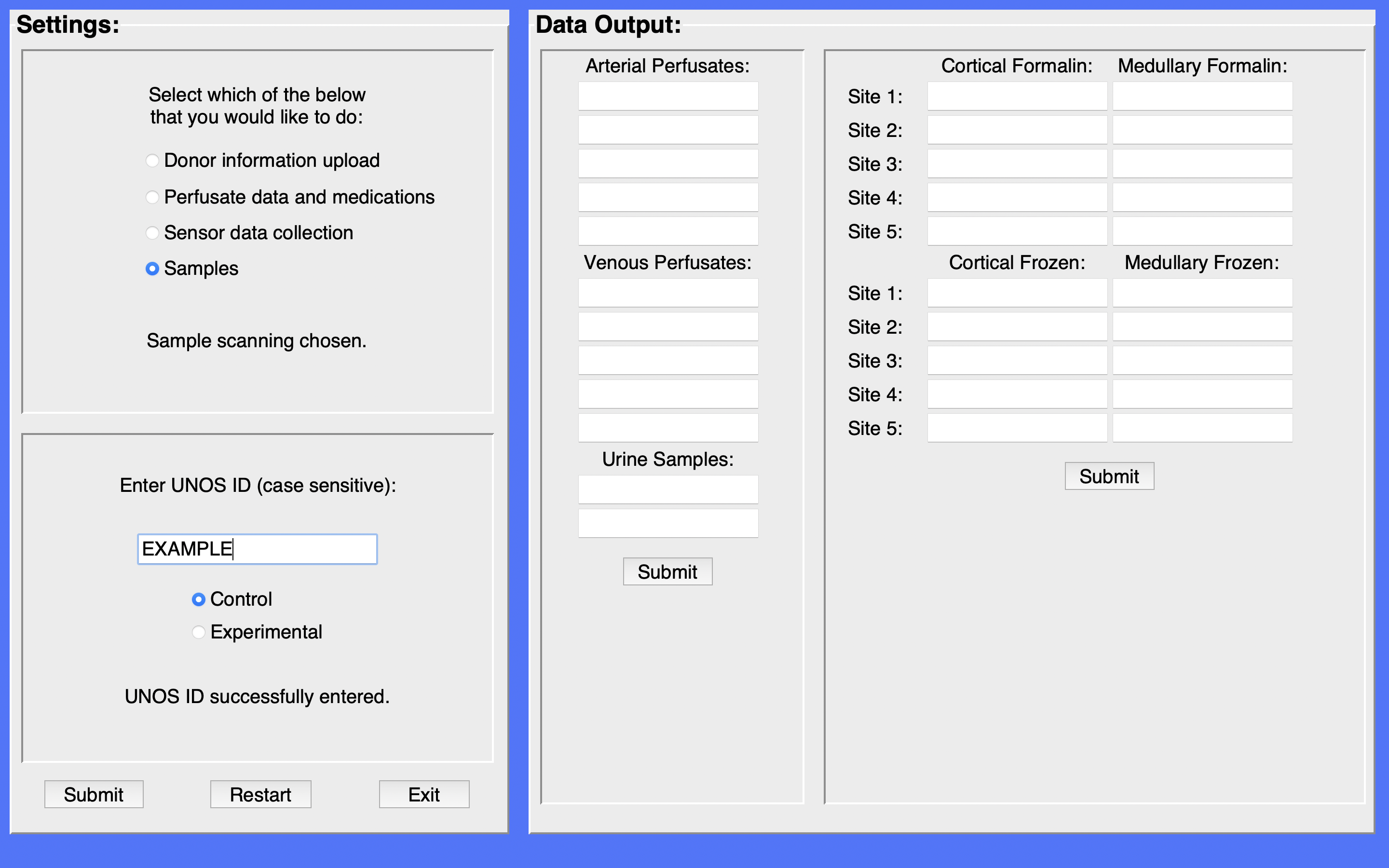Click the 'Cortical Formalin:' column heading

tap(1017, 66)
